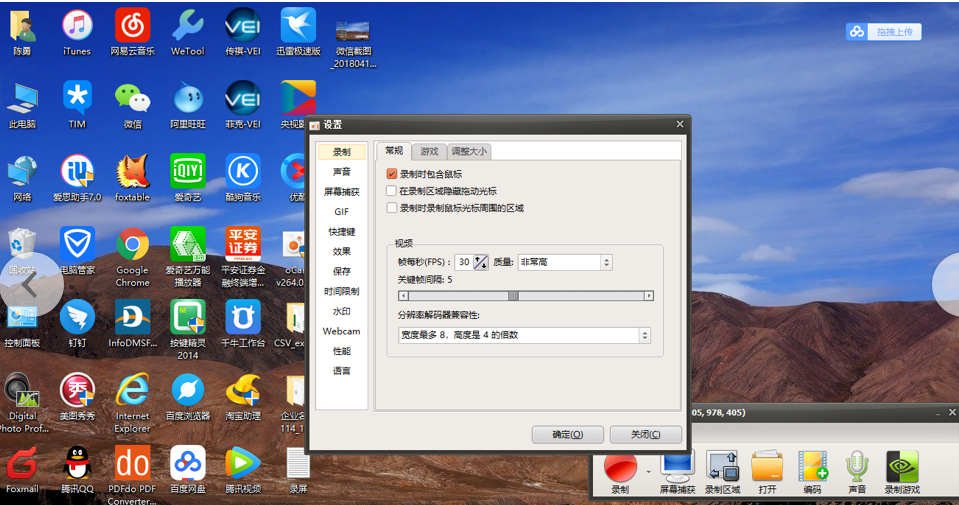Start 录制游戏 game recording icon
This screenshot has width=959, height=505.
pos(902,467)
